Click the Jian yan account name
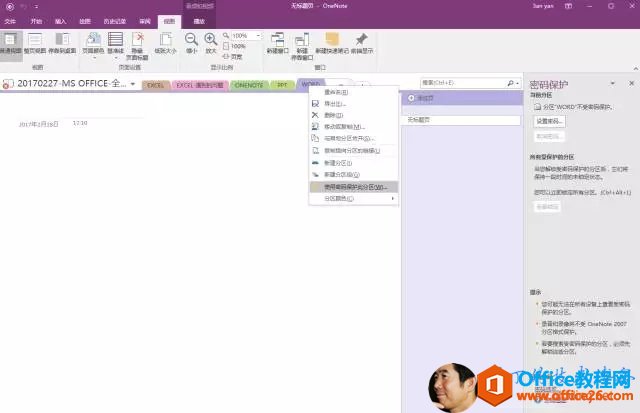Image resolution: width=640 pixels, height=413 pixels. (543, 6)
